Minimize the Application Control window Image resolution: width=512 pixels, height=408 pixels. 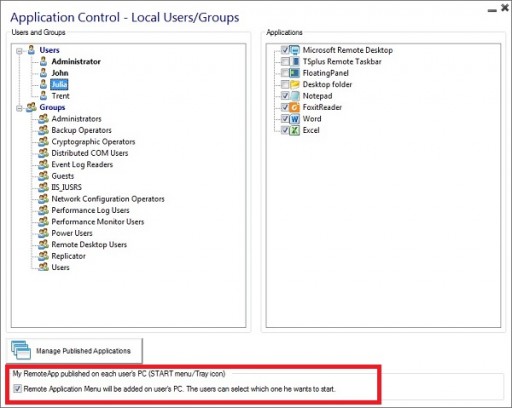tap(492, 11)
